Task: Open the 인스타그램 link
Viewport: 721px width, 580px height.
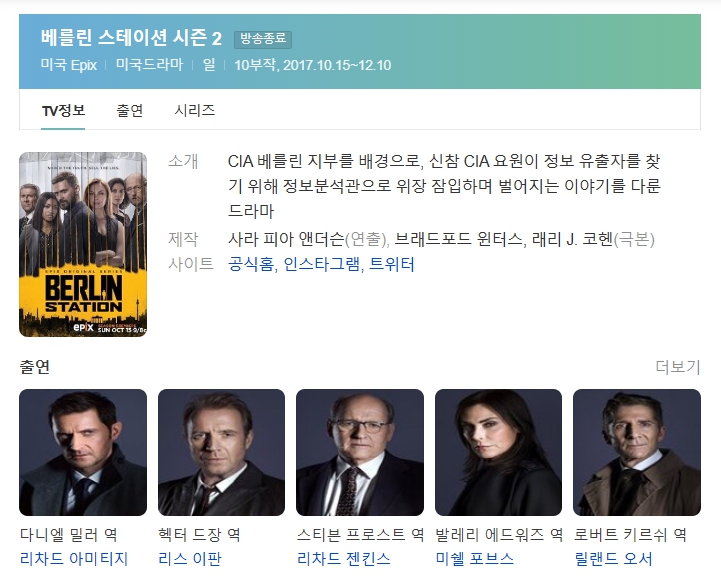Action: point(322,264)
